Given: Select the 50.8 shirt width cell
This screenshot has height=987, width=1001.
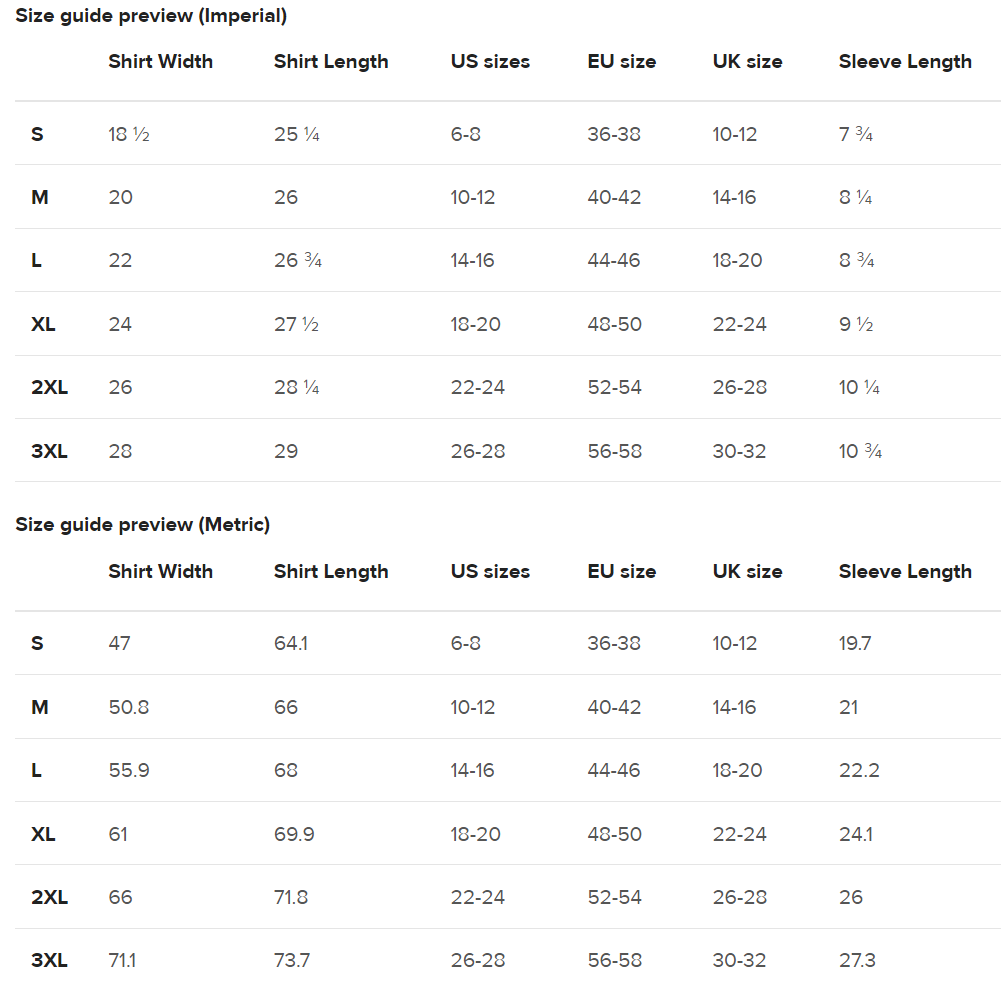Looking at the screenshot, I should (129, 708).
